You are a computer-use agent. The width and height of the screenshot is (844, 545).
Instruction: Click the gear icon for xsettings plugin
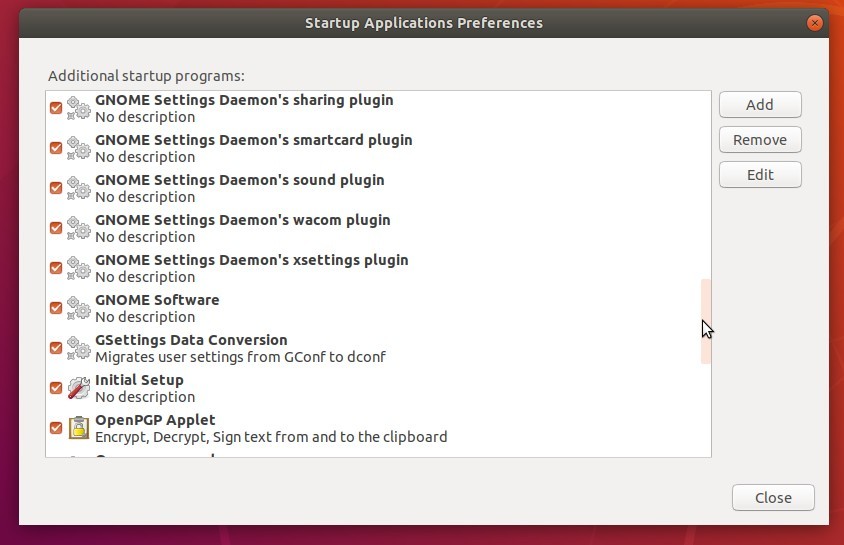79,268
